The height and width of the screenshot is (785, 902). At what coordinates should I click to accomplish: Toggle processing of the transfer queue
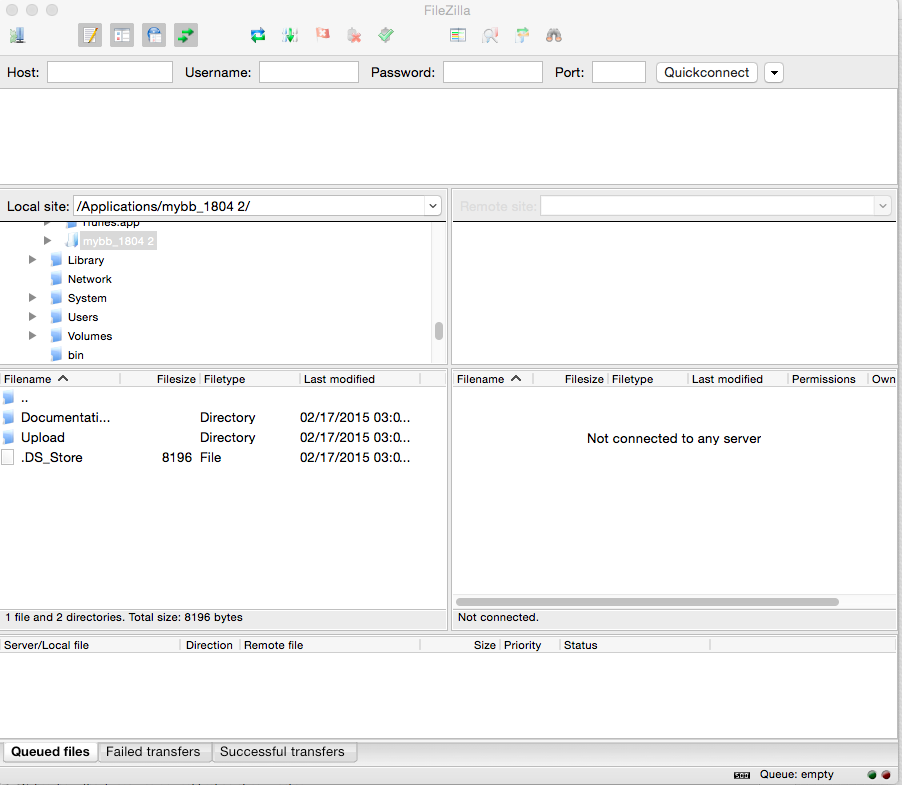coord(290,36)
